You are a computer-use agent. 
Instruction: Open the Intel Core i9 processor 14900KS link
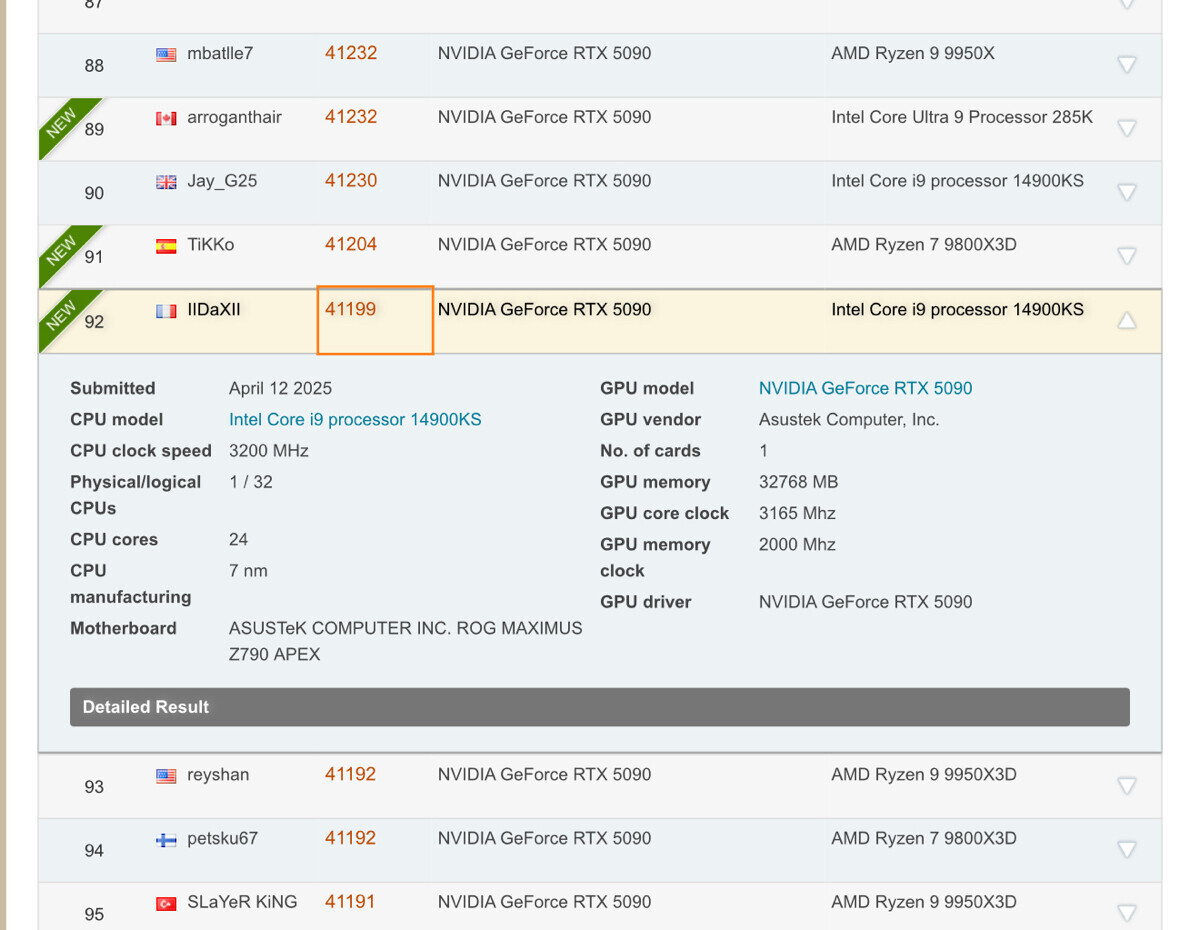tap(355, 420)
